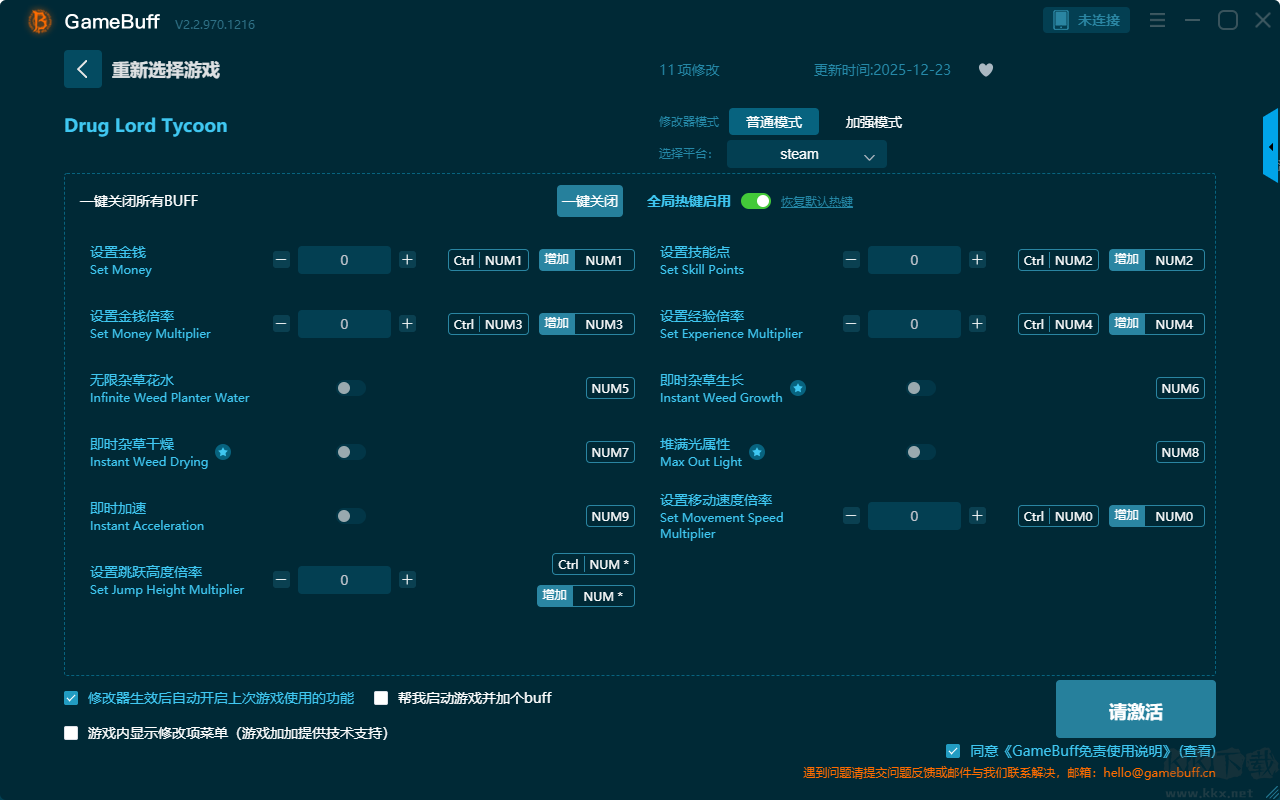The image size is (1280, 800).
Task: Click the heart favorite icon
Action: pyautogui.click(x=985, y=70)
